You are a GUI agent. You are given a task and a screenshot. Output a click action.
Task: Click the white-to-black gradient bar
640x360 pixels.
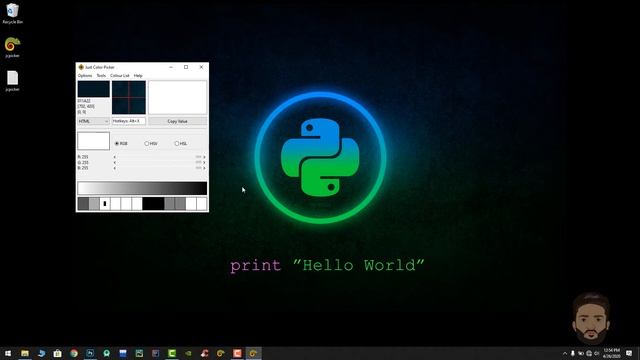tap(142, 188)
